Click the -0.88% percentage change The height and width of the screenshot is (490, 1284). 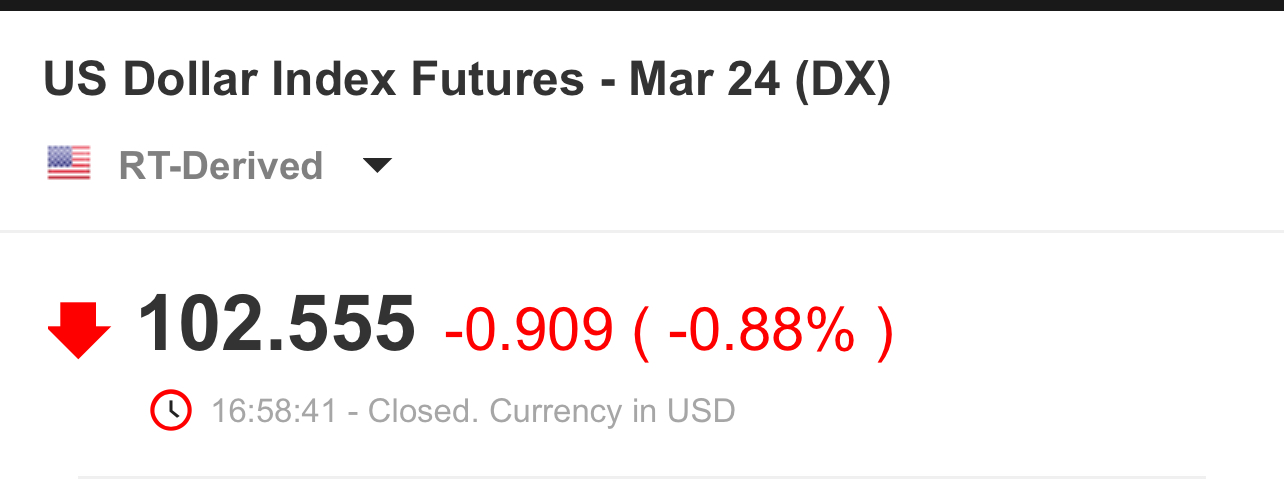click(x=762, y=329)
